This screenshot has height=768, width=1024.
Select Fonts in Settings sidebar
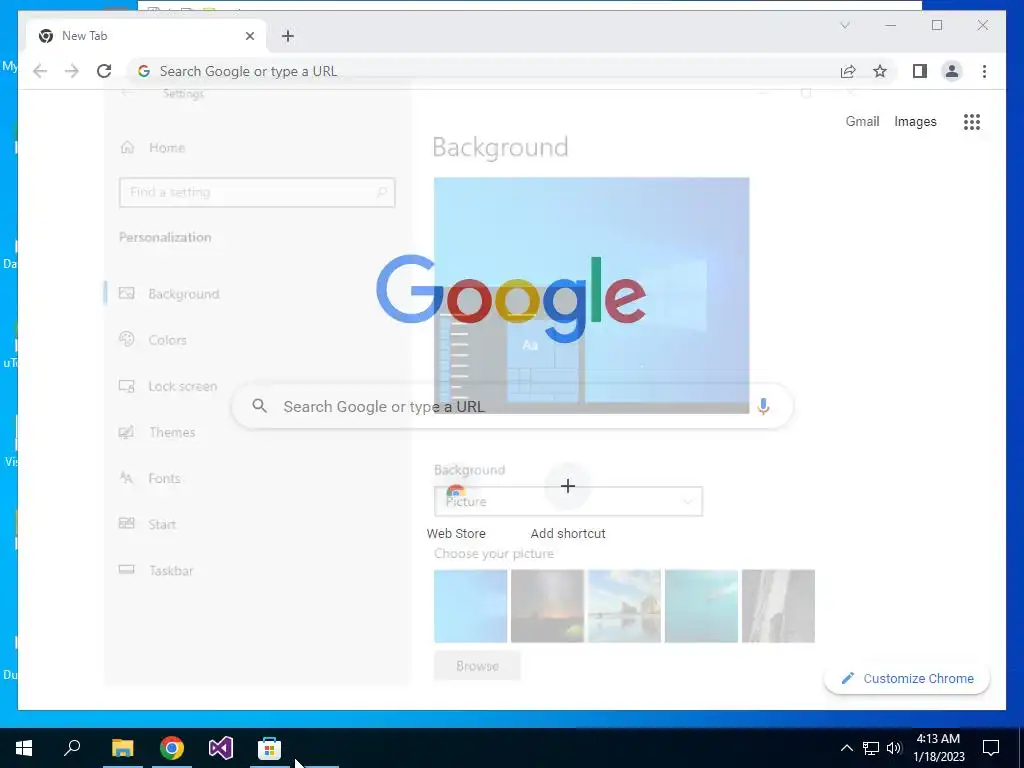tap(164, 479)
